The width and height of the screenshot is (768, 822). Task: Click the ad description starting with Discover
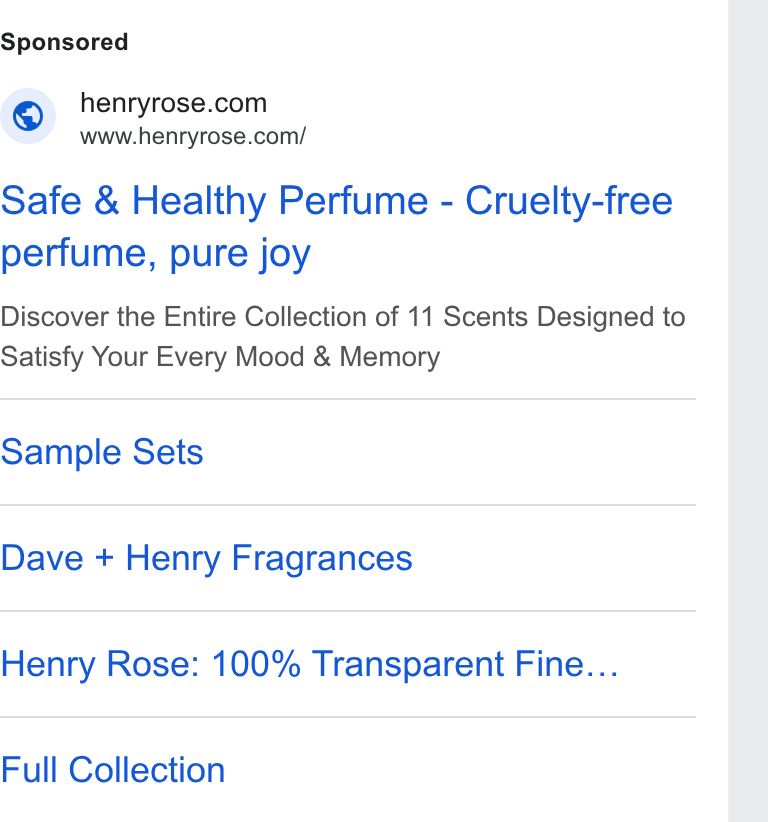(x=343, y=337)
